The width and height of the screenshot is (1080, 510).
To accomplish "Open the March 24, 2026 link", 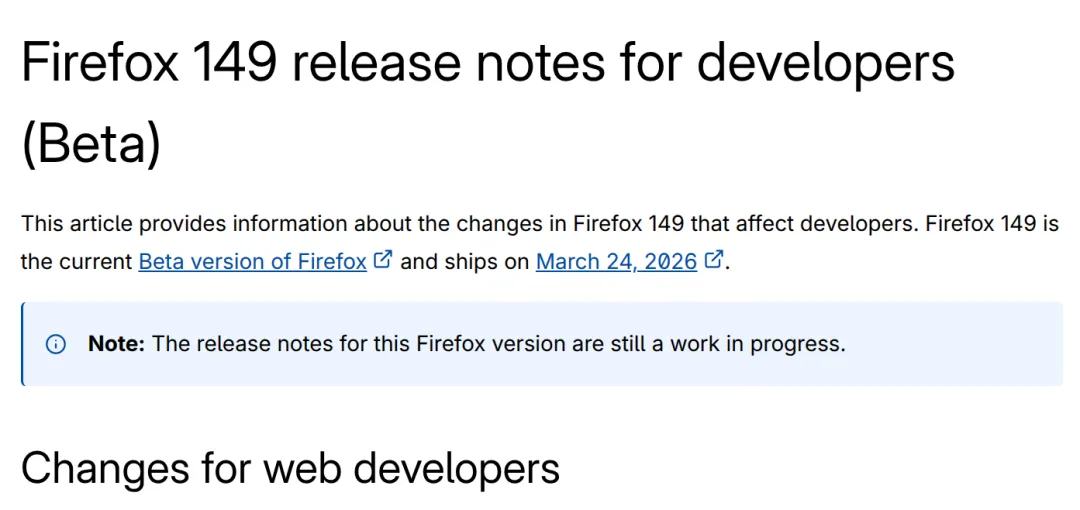I will point(616,262).
